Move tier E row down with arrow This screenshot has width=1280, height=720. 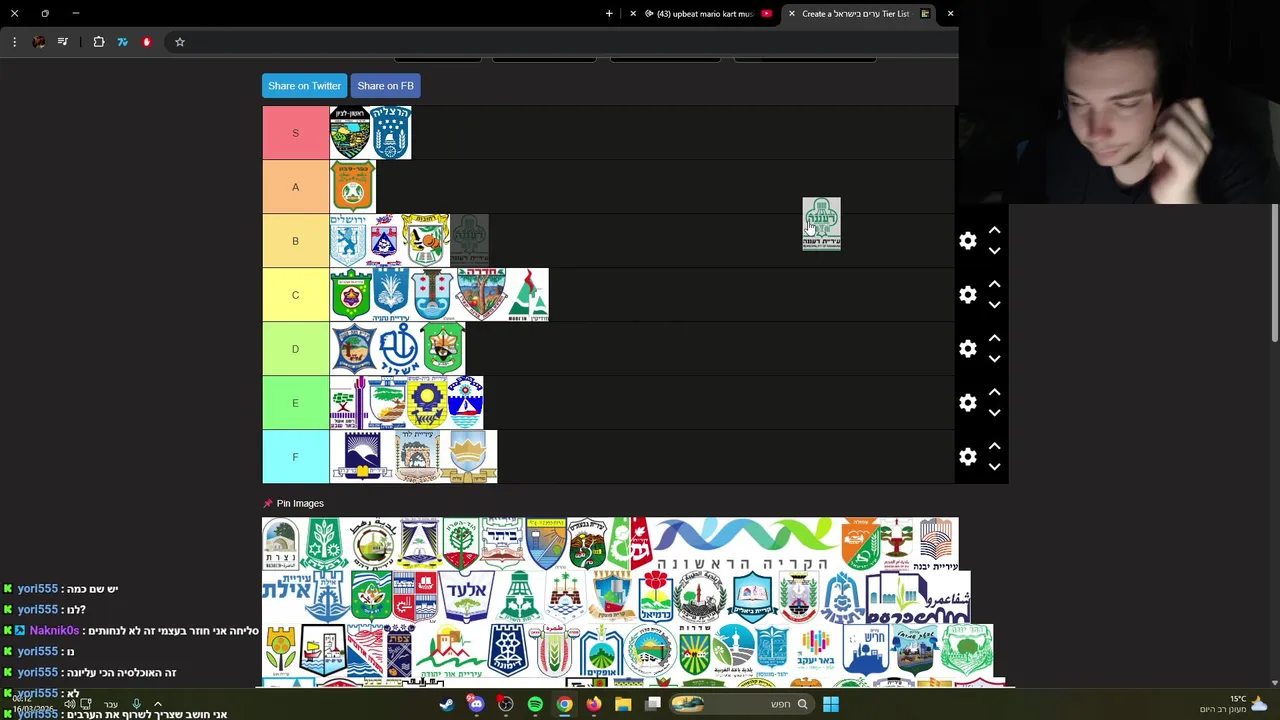click(x=994, y=413)
